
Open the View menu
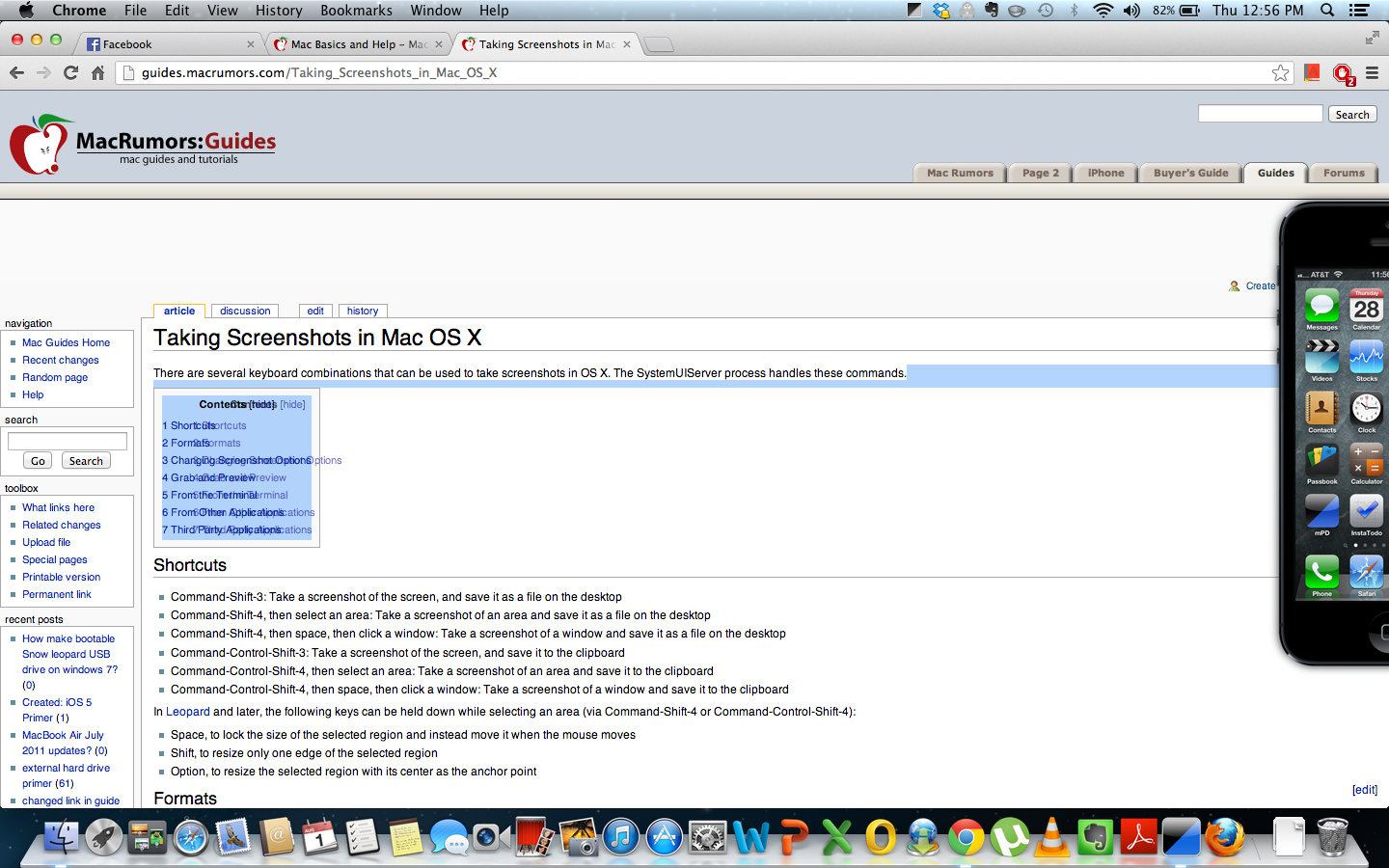coord(222,10)
